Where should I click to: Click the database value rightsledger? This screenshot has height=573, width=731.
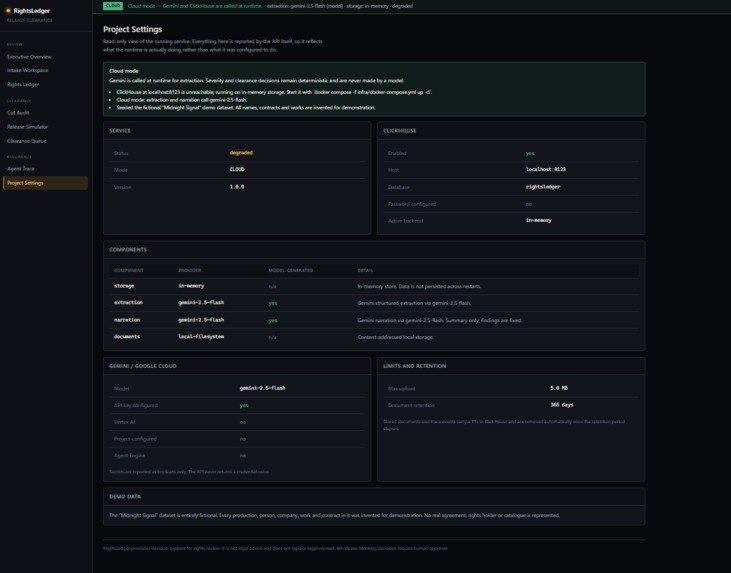[x=543, y=187]
